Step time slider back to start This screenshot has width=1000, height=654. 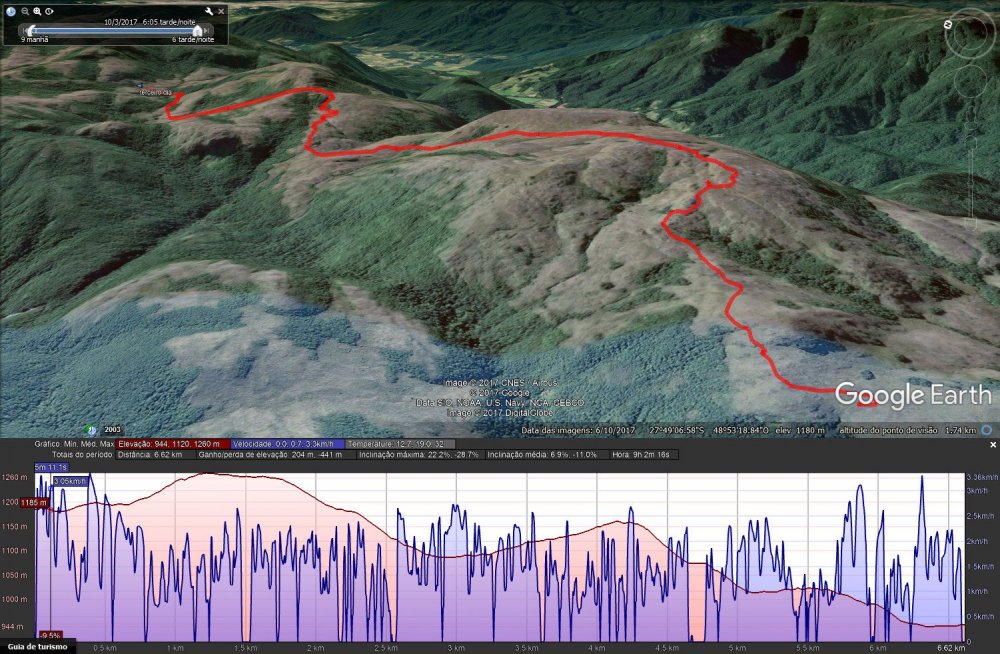tap(24, 30)
